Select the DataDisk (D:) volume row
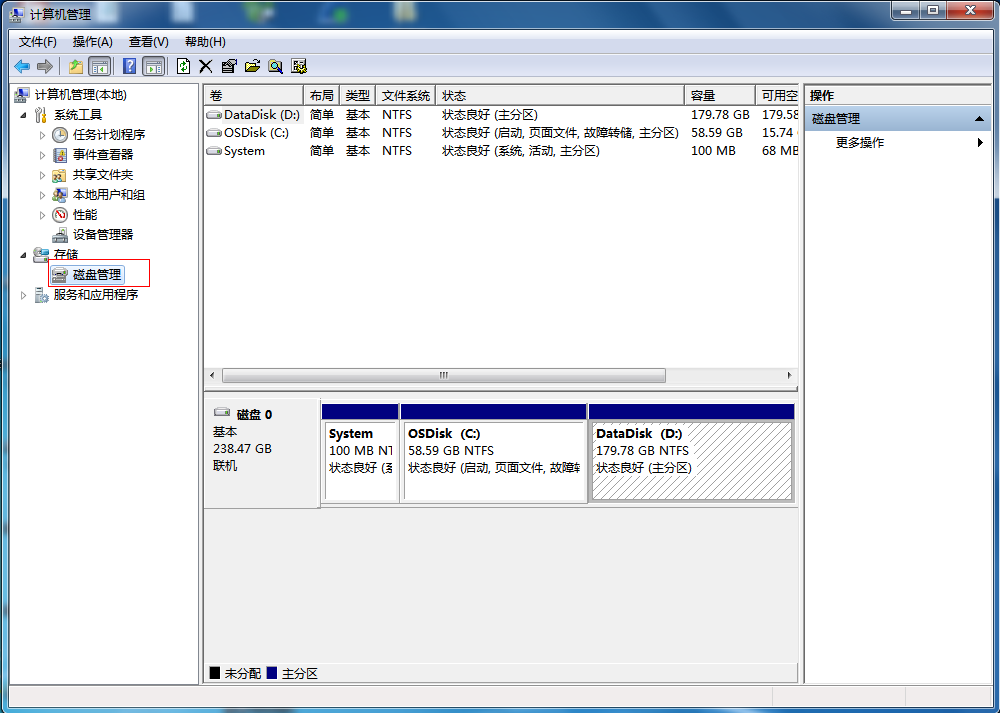 point(501,115)
